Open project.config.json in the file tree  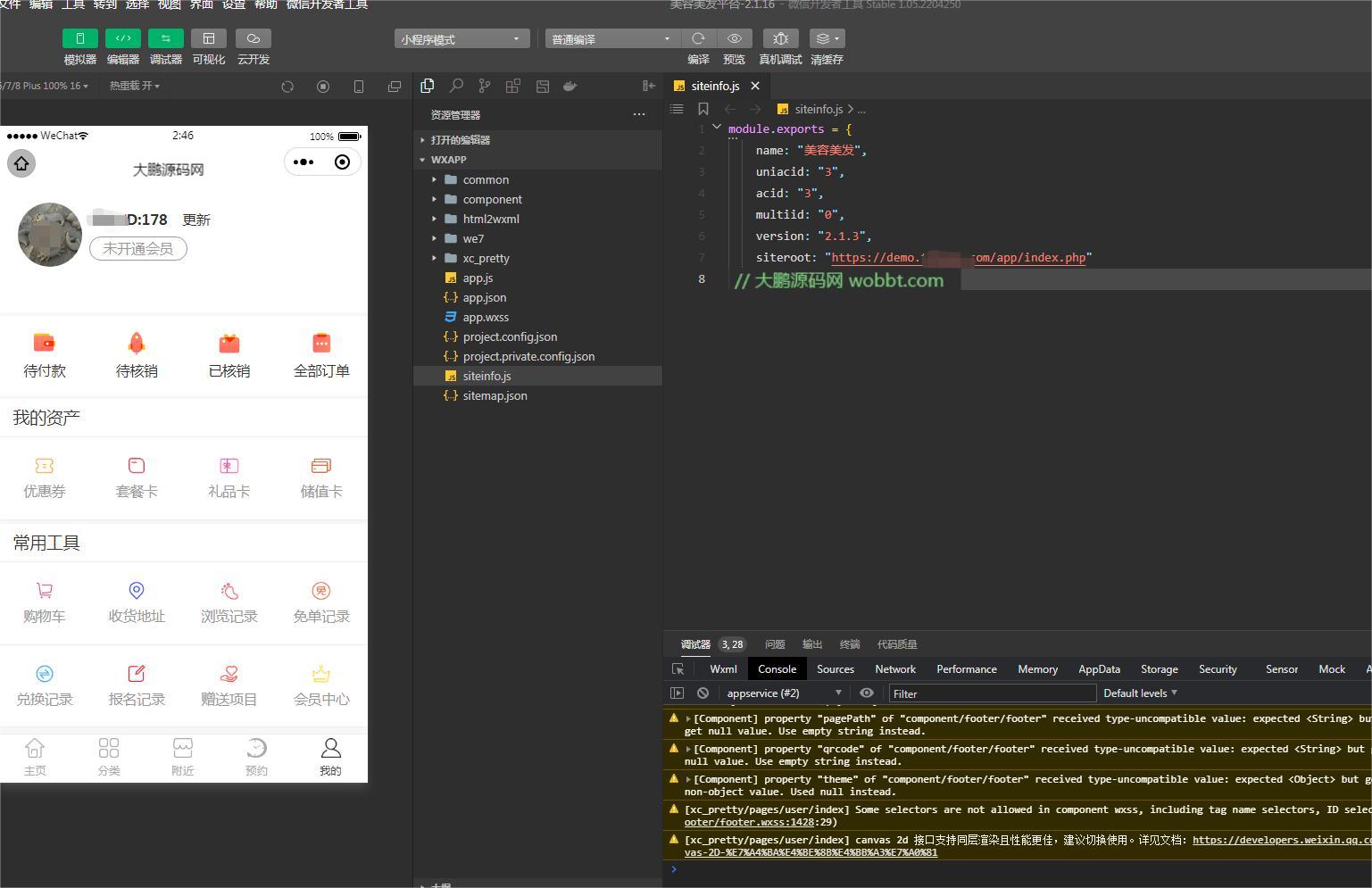pyautogui.click(x=510, y=336)
